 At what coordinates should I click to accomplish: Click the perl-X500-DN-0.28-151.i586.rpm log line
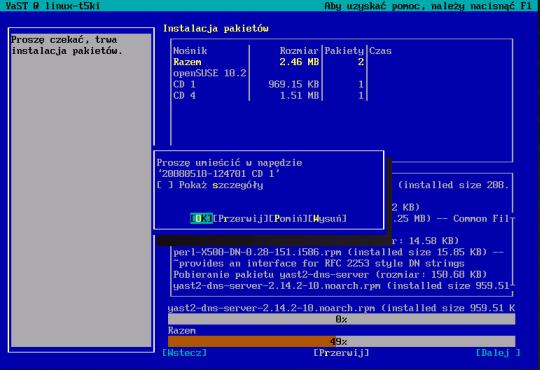point(339,252)
